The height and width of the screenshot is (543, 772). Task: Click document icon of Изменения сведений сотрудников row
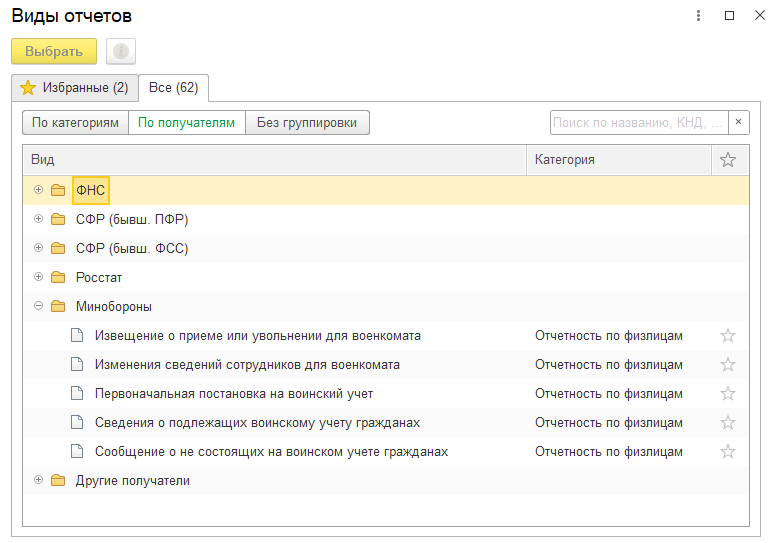pyautogui.click(x=77, y=364)
